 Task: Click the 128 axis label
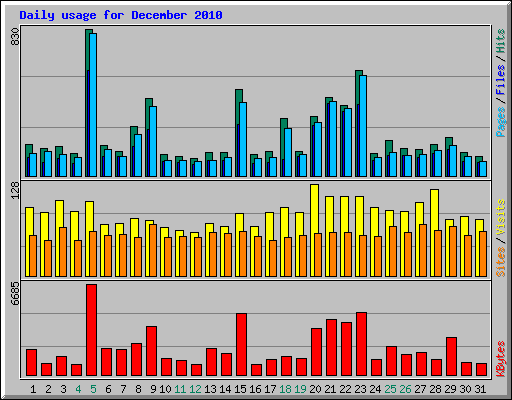tap(15, 191)
